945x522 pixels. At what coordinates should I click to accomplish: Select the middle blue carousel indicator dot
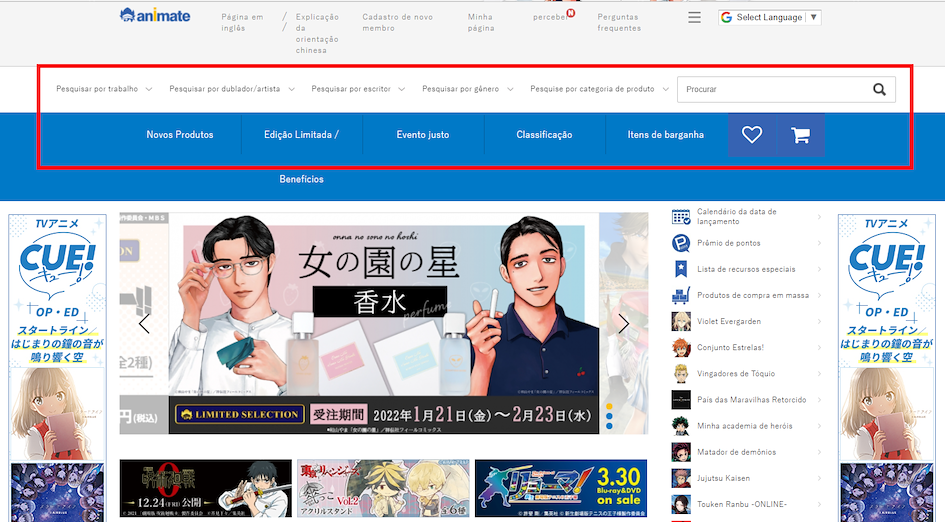(x=609, y=416)
